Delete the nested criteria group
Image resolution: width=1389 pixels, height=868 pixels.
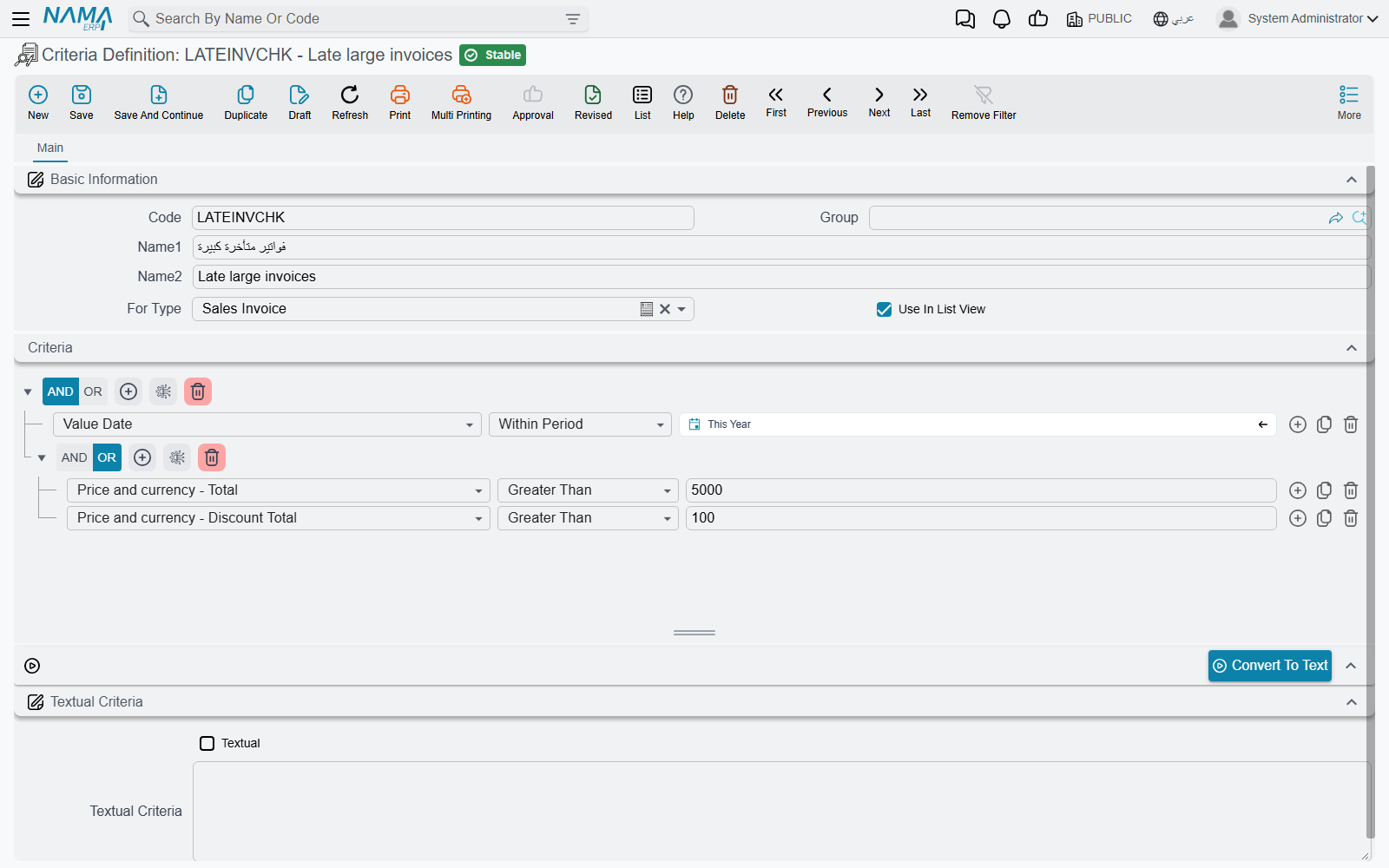[212, 457]
